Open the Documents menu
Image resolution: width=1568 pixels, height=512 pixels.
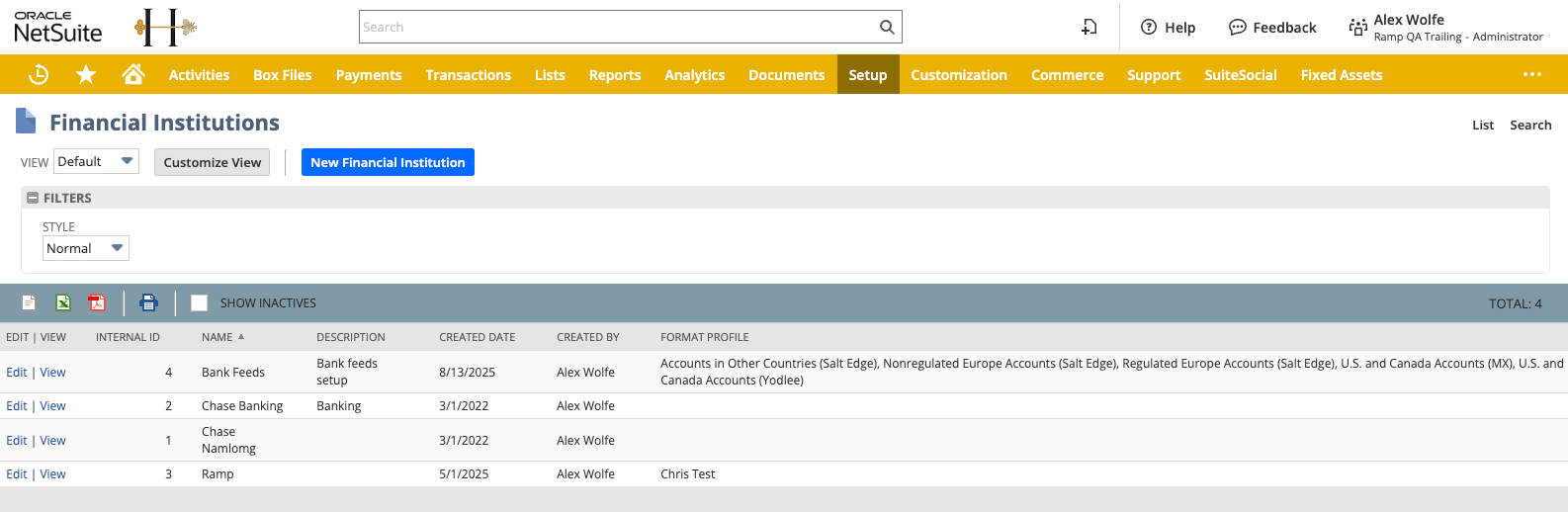787,74
